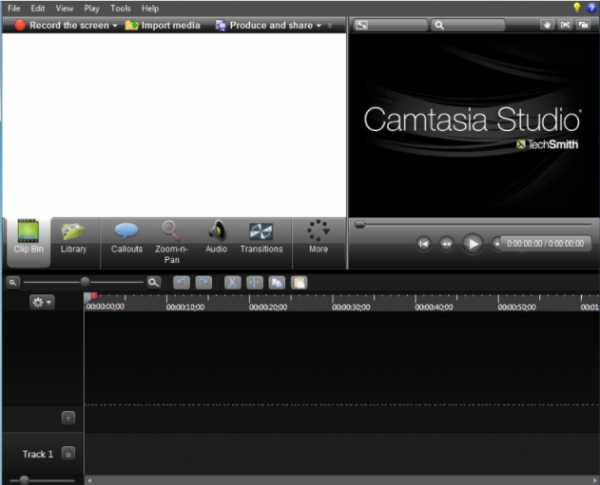Image resolution: width=600 pixels, height=485 pixels.
Task: Open the Callouts tool tab
Action: (x=127, y=238)
